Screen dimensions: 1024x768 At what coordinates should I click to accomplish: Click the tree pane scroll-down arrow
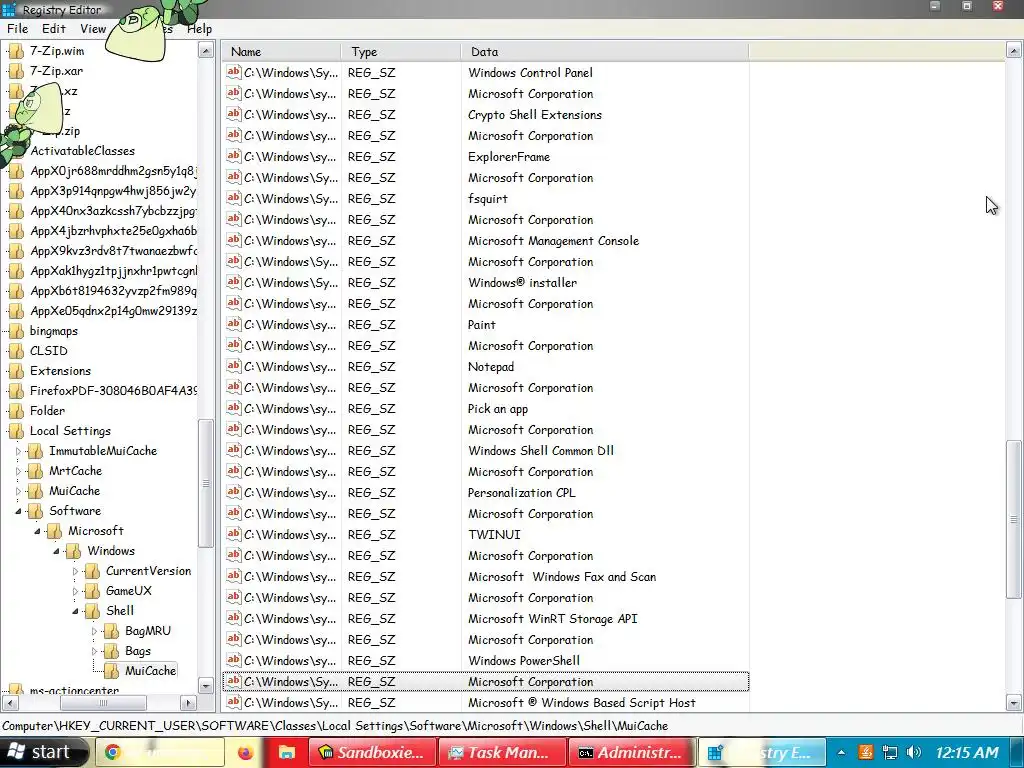click(206, 686)
